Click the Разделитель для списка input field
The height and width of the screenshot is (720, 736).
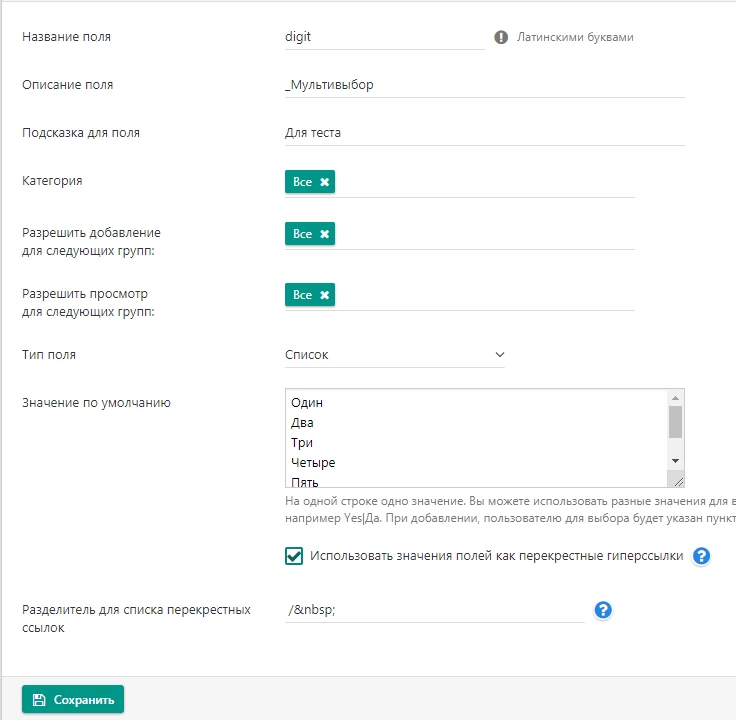[x=434, y=610]
